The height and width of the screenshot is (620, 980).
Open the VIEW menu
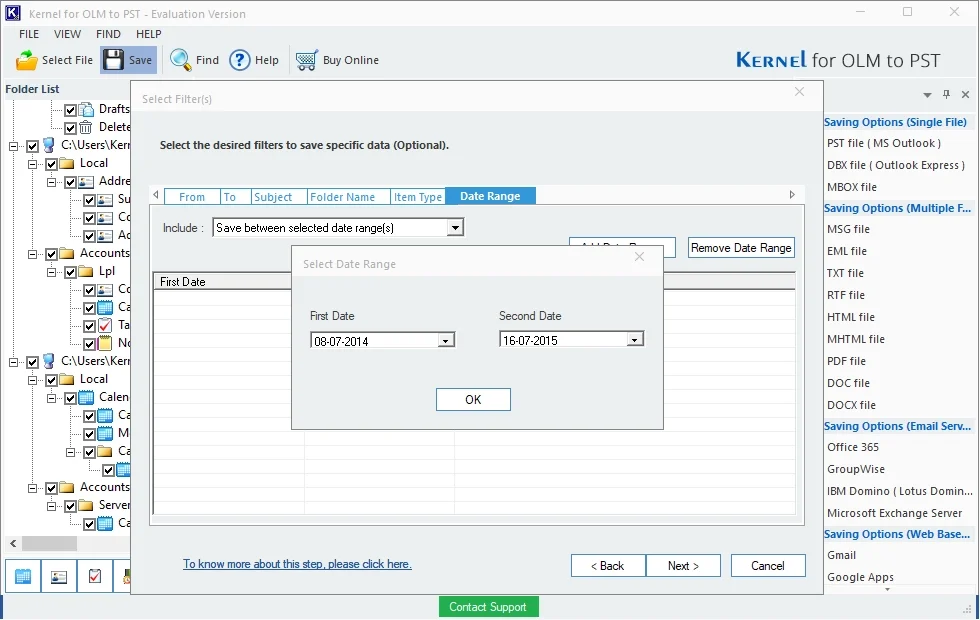click(x=67, y=34)
